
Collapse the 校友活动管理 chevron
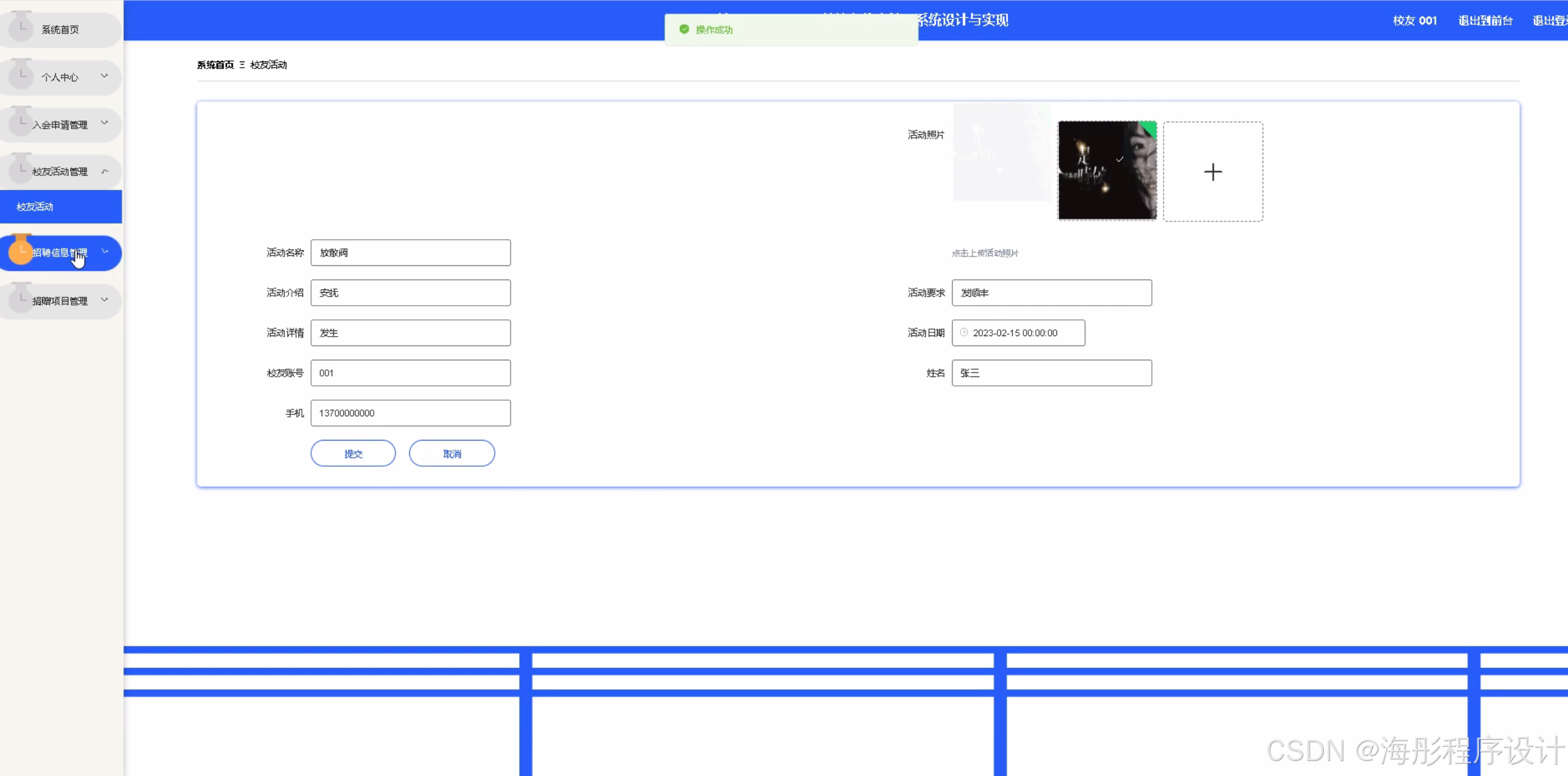point(104,171)
